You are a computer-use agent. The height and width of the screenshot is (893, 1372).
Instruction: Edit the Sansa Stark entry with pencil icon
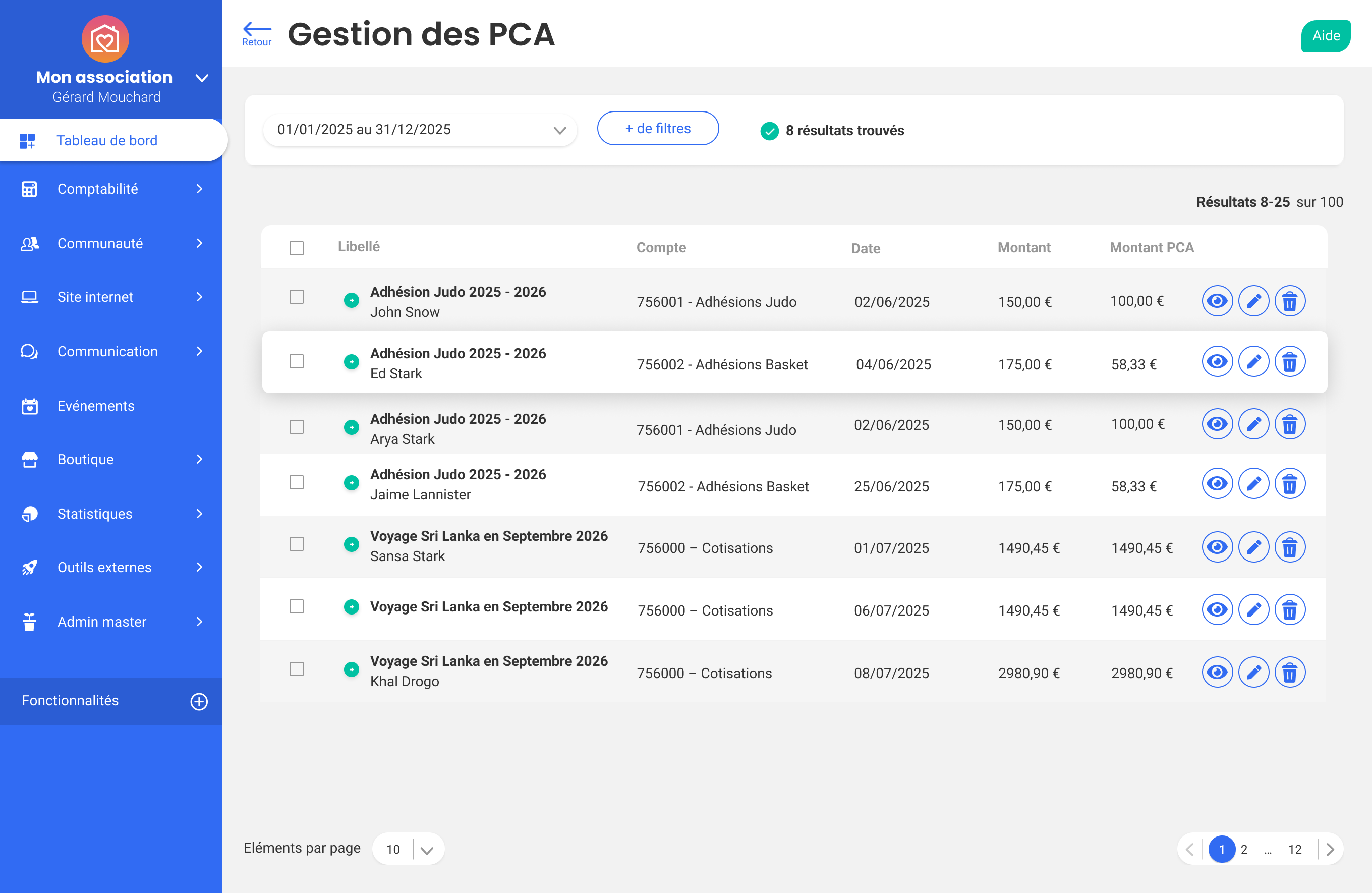click(x=1253, y=547)
